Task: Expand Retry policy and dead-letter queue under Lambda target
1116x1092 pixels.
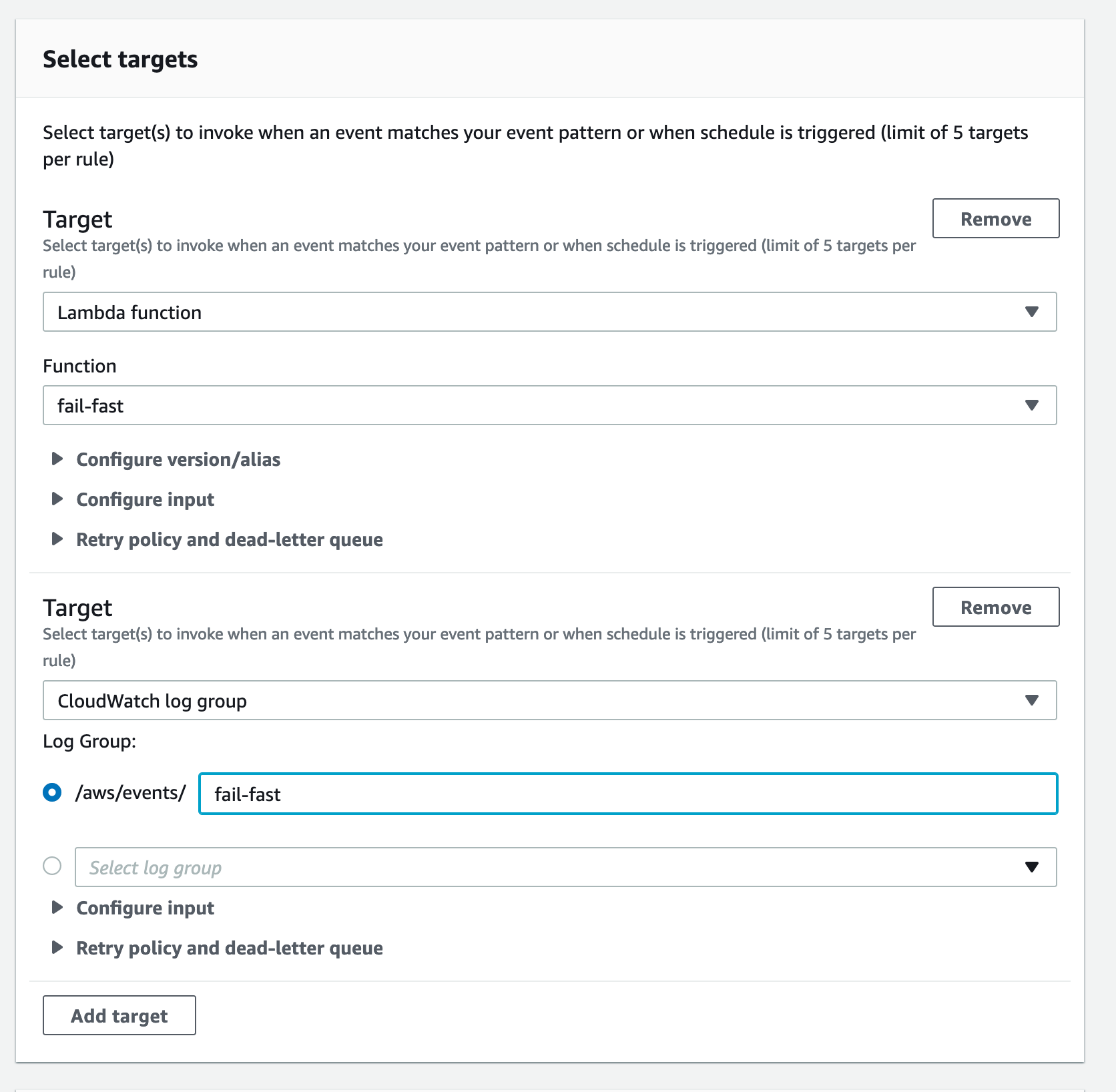Action: tap(229, 539)
